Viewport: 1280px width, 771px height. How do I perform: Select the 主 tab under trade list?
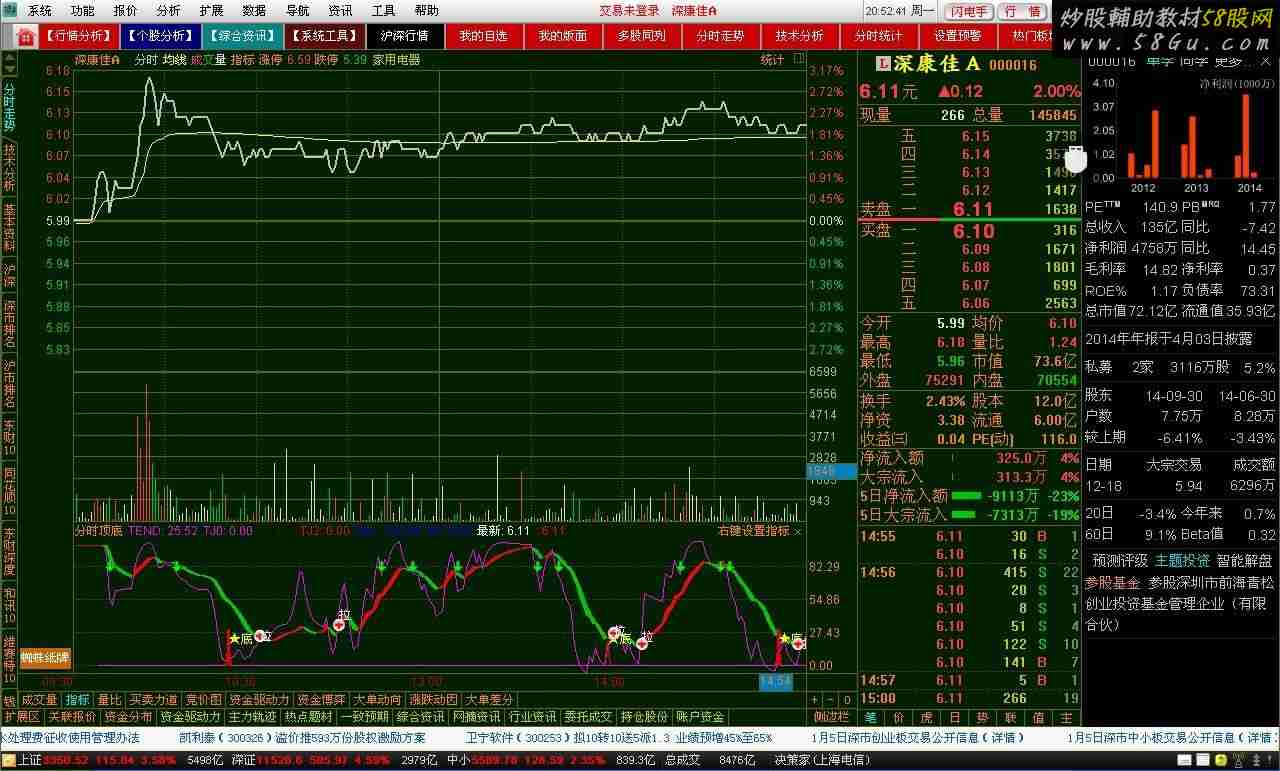pyautogui.click(x=1067, y=717)
